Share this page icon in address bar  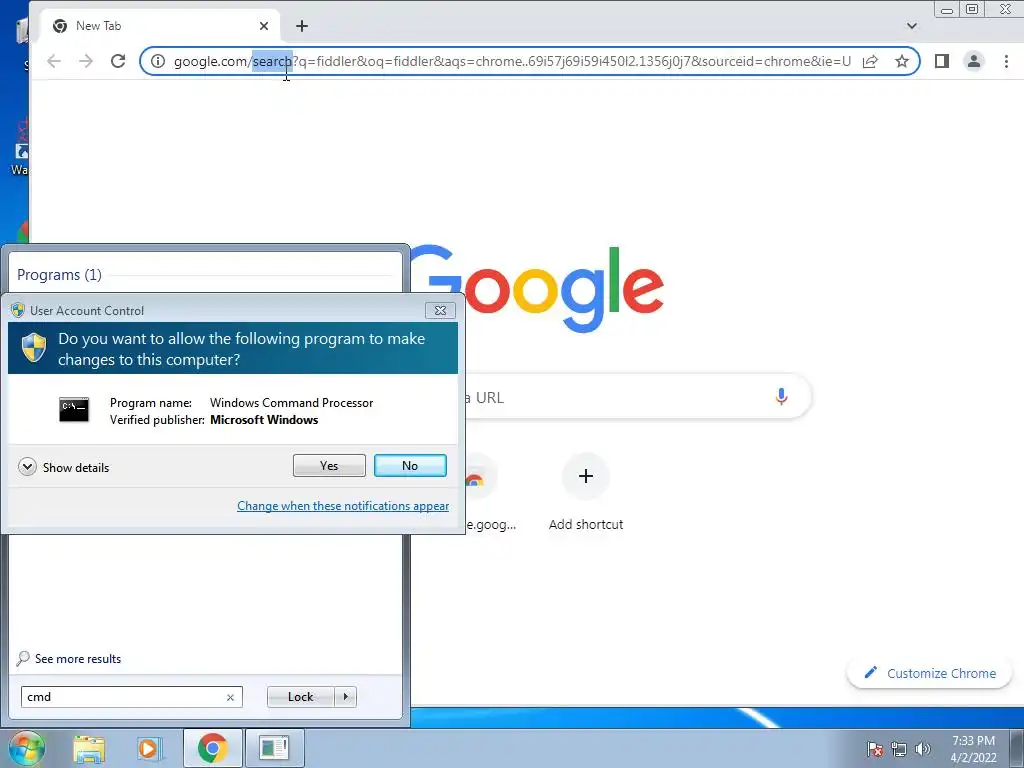point(870,61)
